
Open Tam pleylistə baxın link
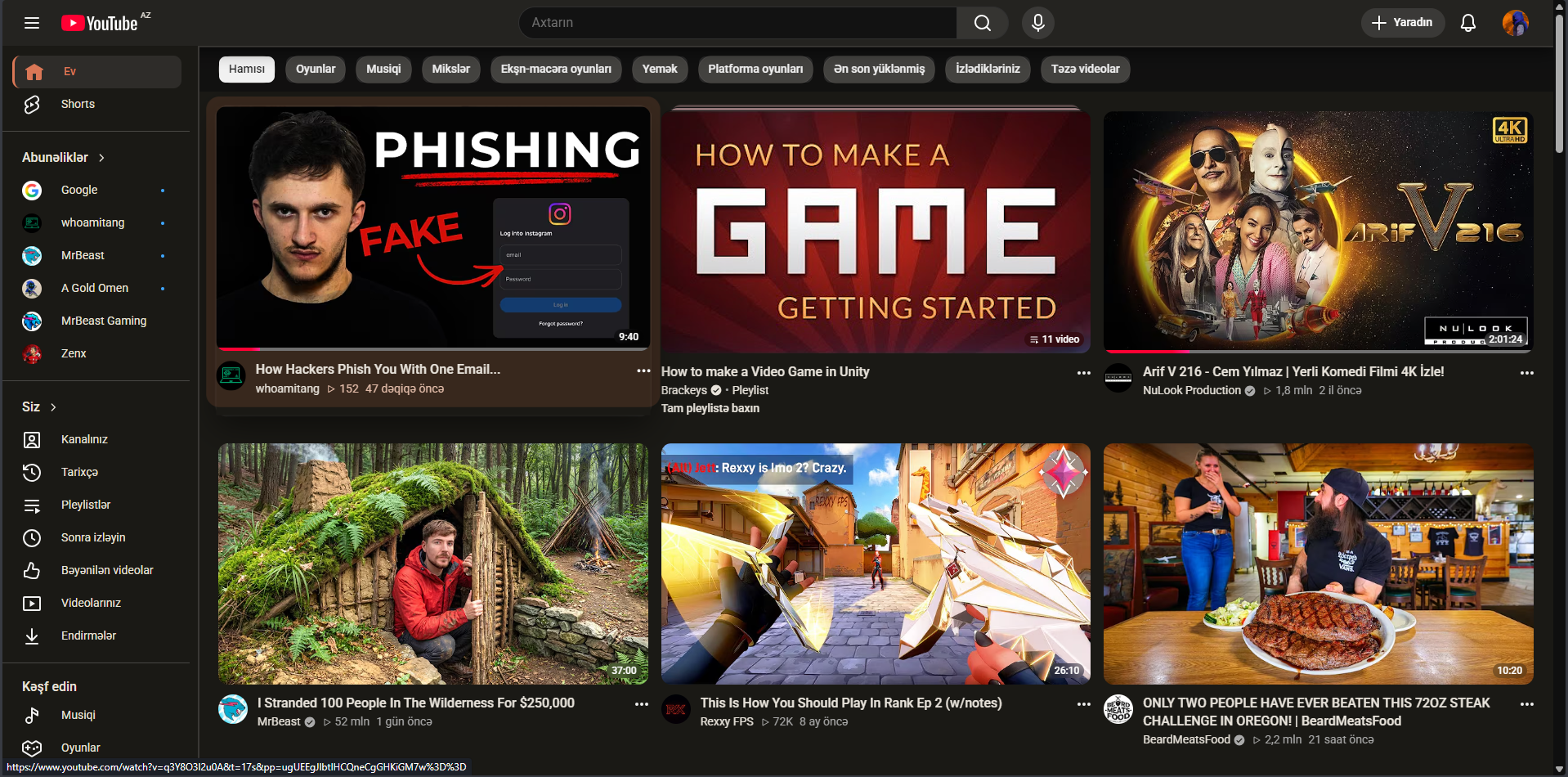[710, 408]
